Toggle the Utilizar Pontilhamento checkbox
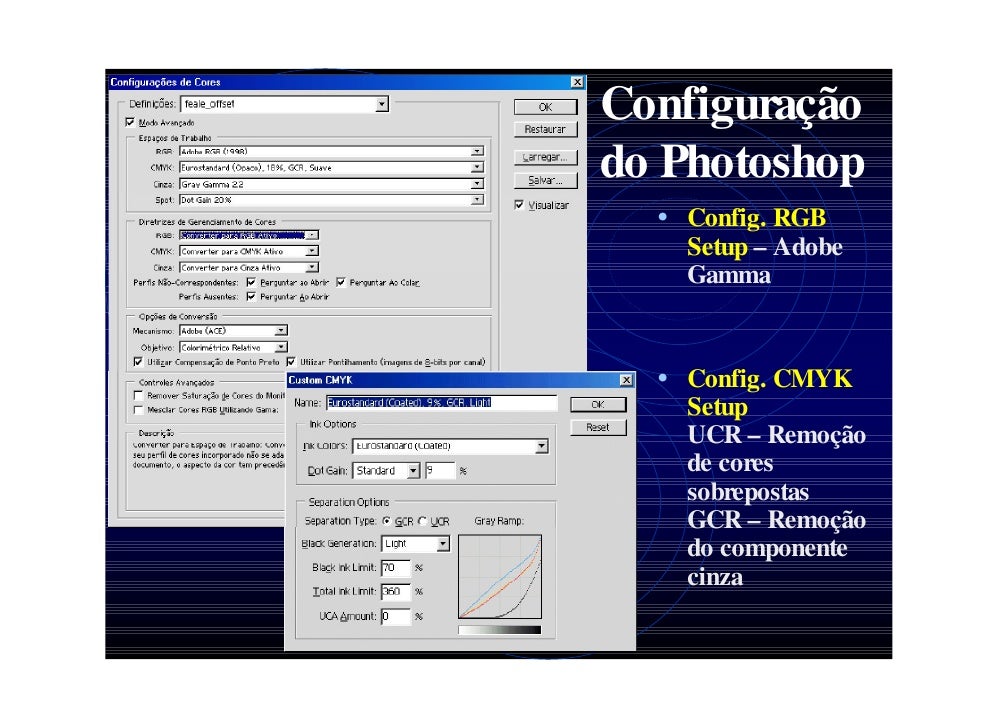The width and height of the screenshot is (998, 728). (x=291, y=362)
